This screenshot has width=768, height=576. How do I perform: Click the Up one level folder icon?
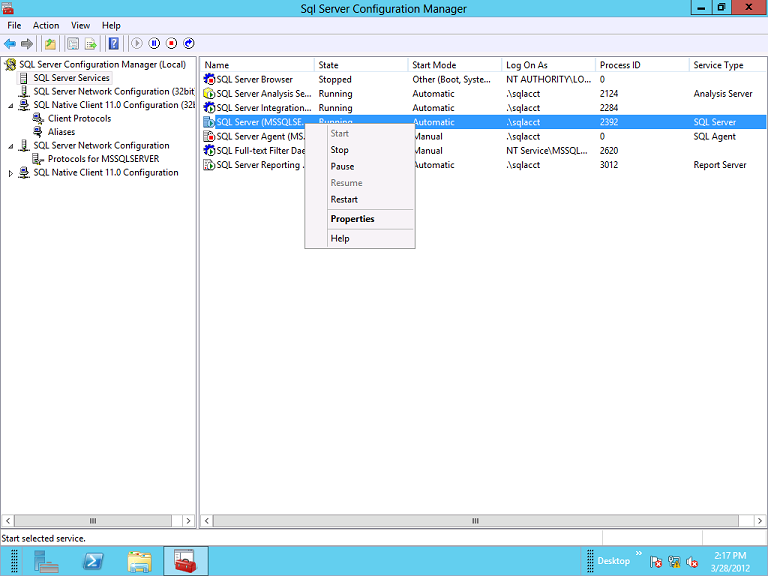pyautogui.click(x=50, y=44)
